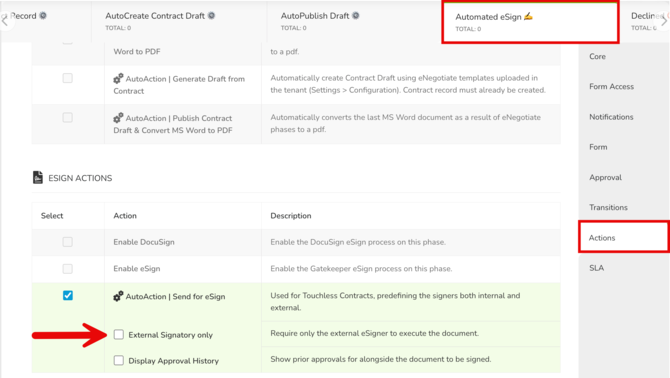Click the gear icon beside AutoPublish Draft
Image resolution: width=670 pixels, height=378 pixels.
pyautogui.click(x=356, y=16)
